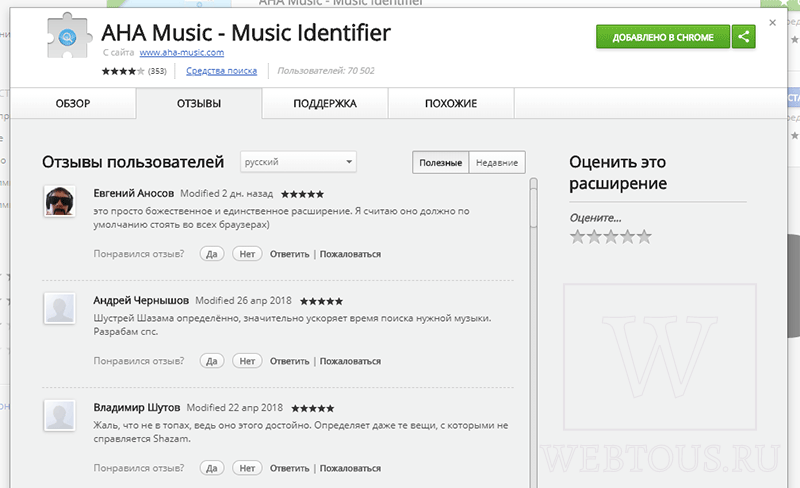Rate the extension one star

[x=578, y=237]
